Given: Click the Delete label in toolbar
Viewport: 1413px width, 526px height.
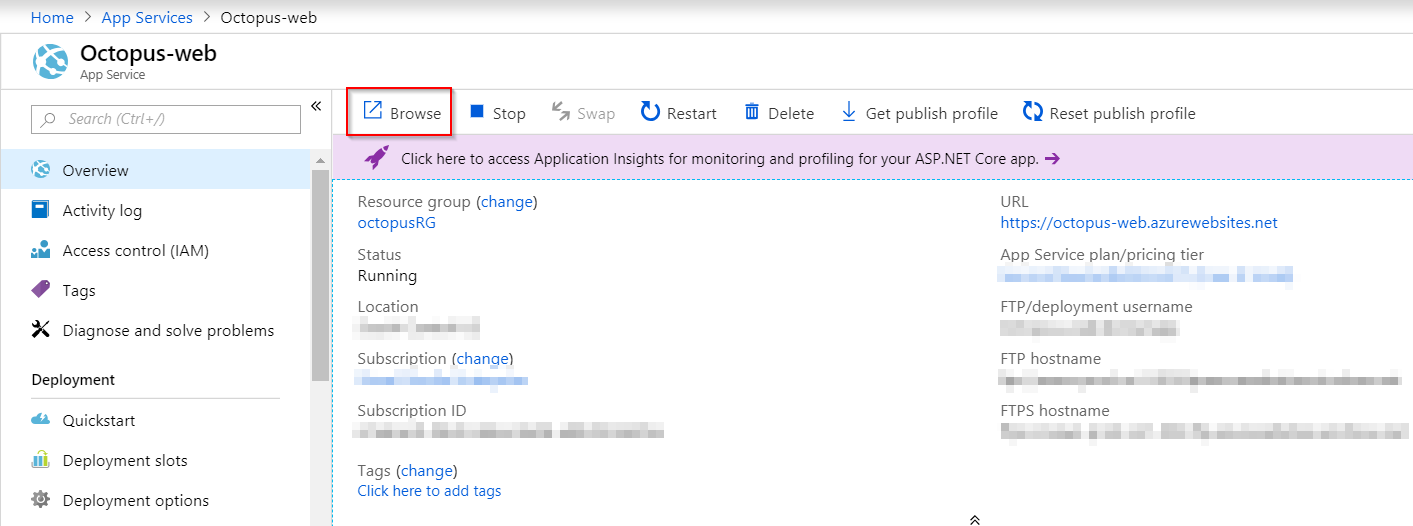Looking at the screenshot, I should [791, 113].
